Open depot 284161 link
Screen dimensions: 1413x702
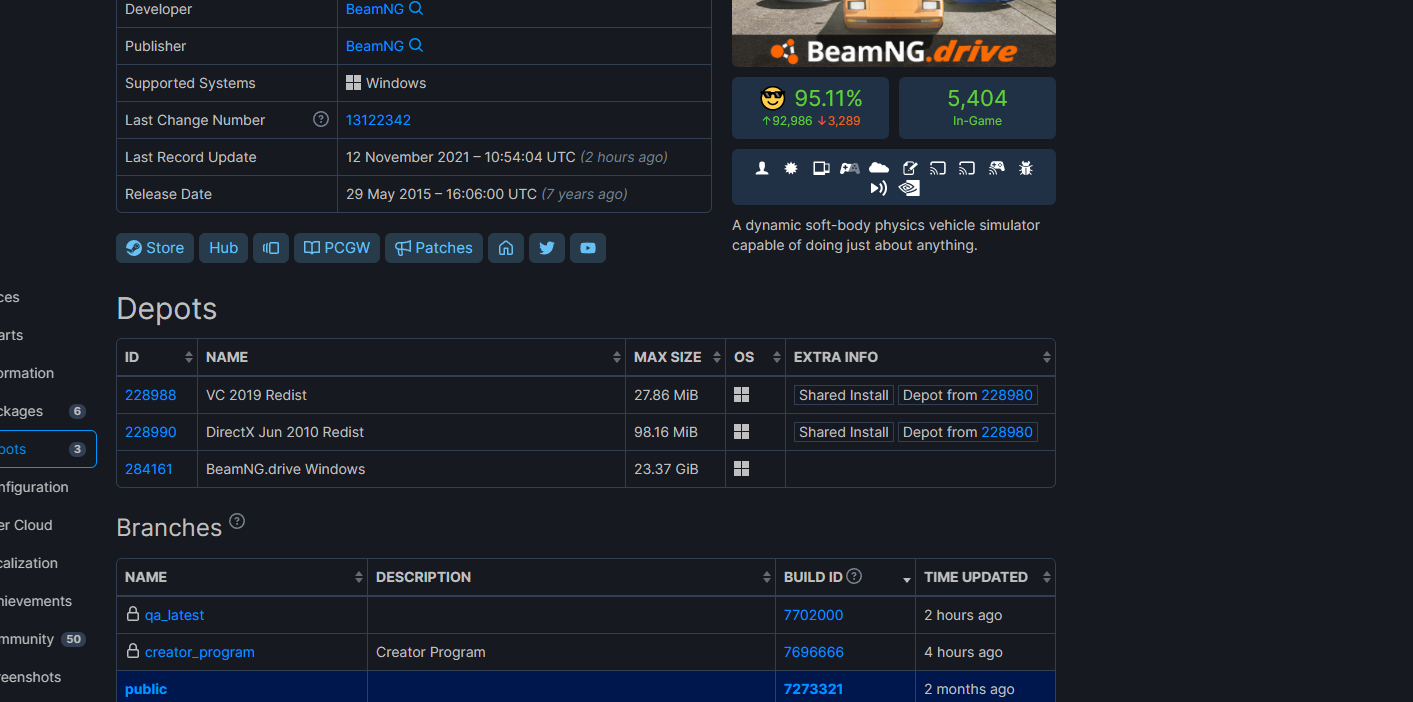(148, 469)
